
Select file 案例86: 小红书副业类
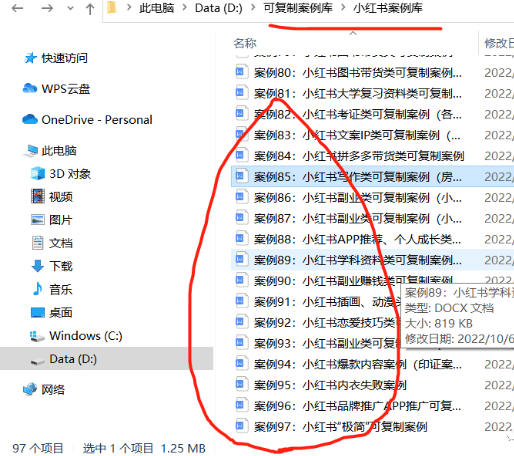[x=358, y=197]
